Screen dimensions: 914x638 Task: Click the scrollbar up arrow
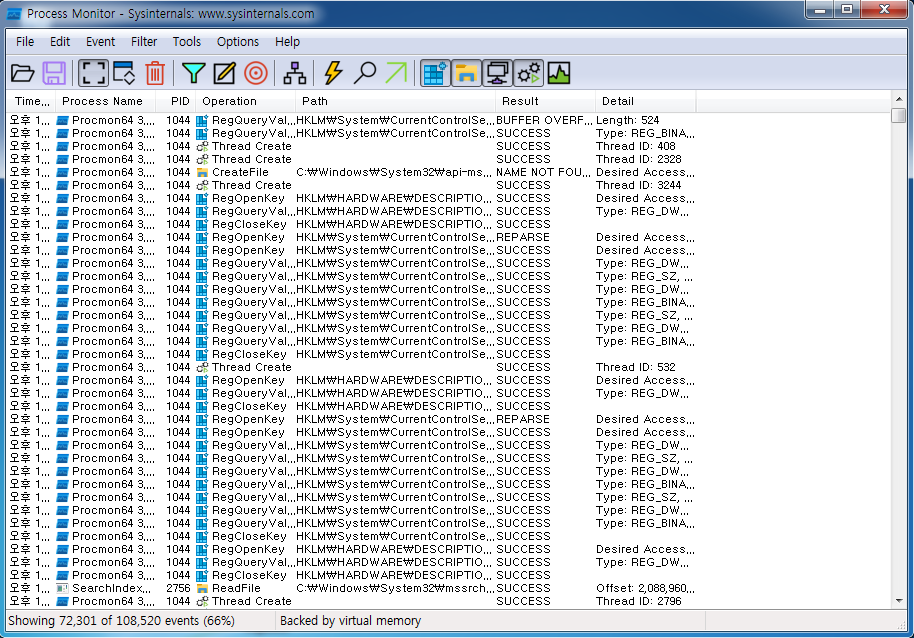(898, 99)
